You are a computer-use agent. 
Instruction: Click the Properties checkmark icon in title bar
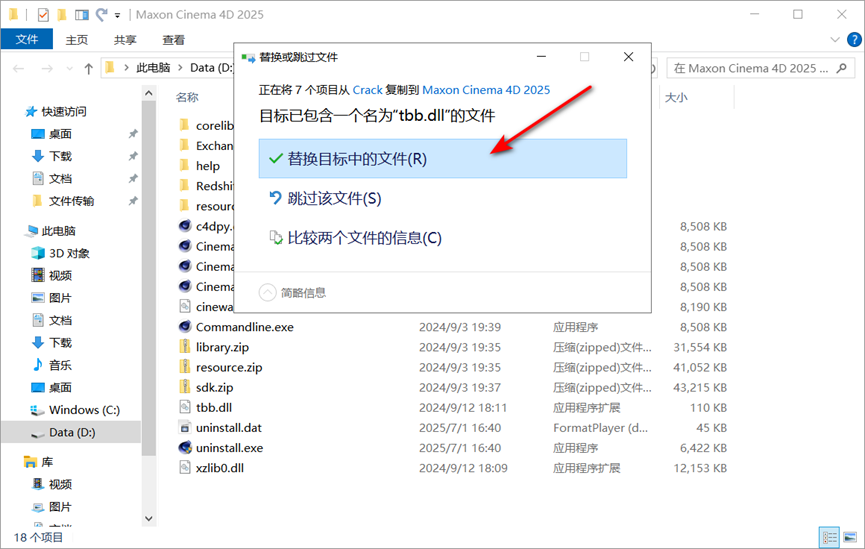[x=43, y=15]
